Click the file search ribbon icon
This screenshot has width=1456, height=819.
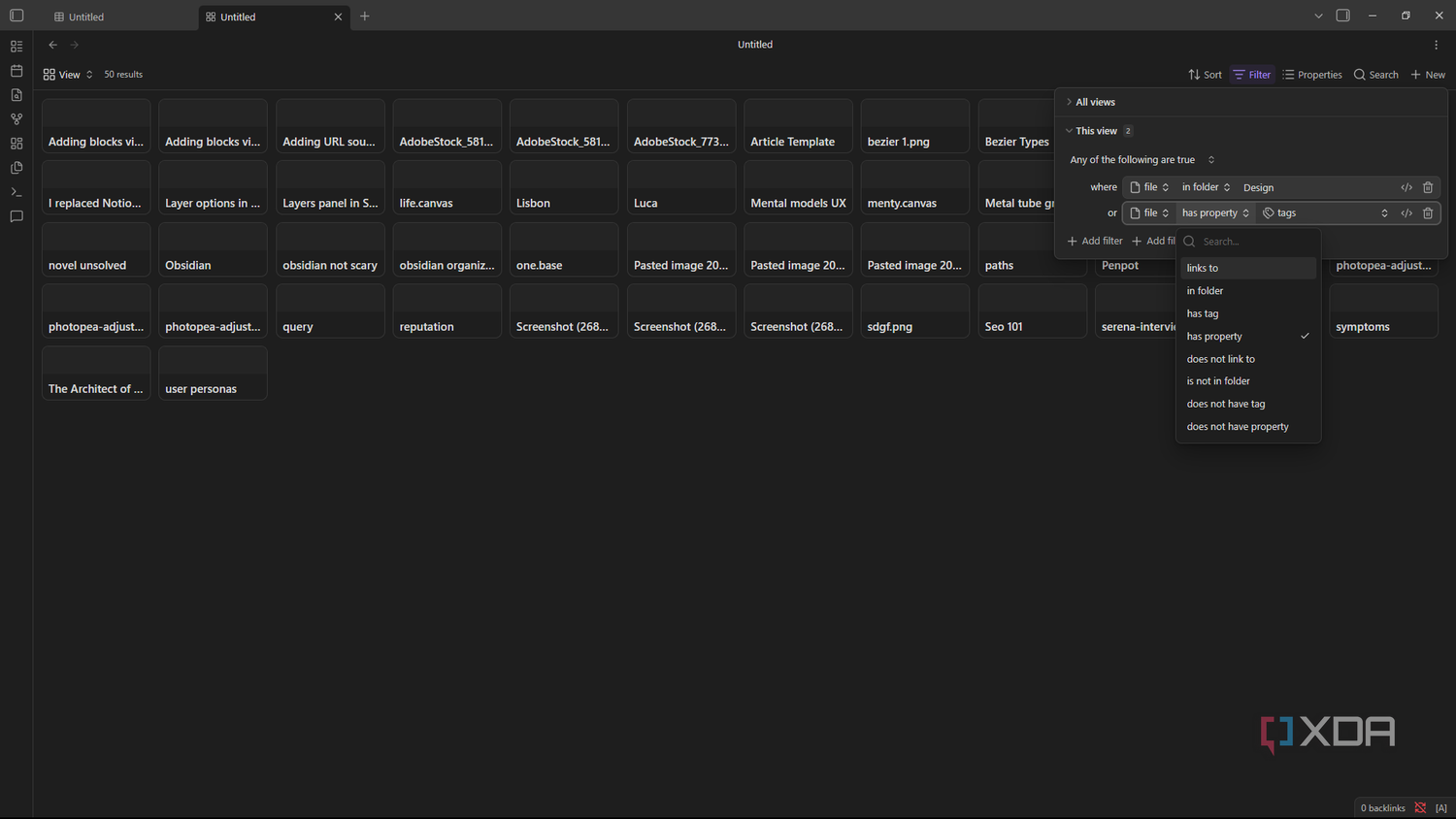pyautogui.click(x=17, y=95)
